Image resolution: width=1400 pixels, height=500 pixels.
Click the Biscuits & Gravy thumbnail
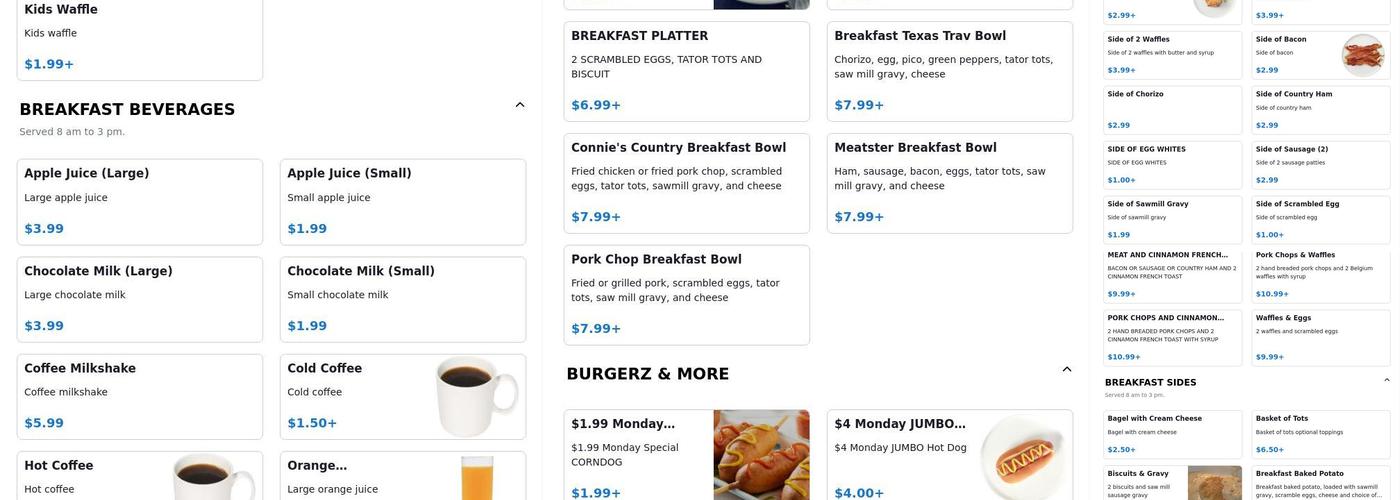click(x=1214, y=483)
